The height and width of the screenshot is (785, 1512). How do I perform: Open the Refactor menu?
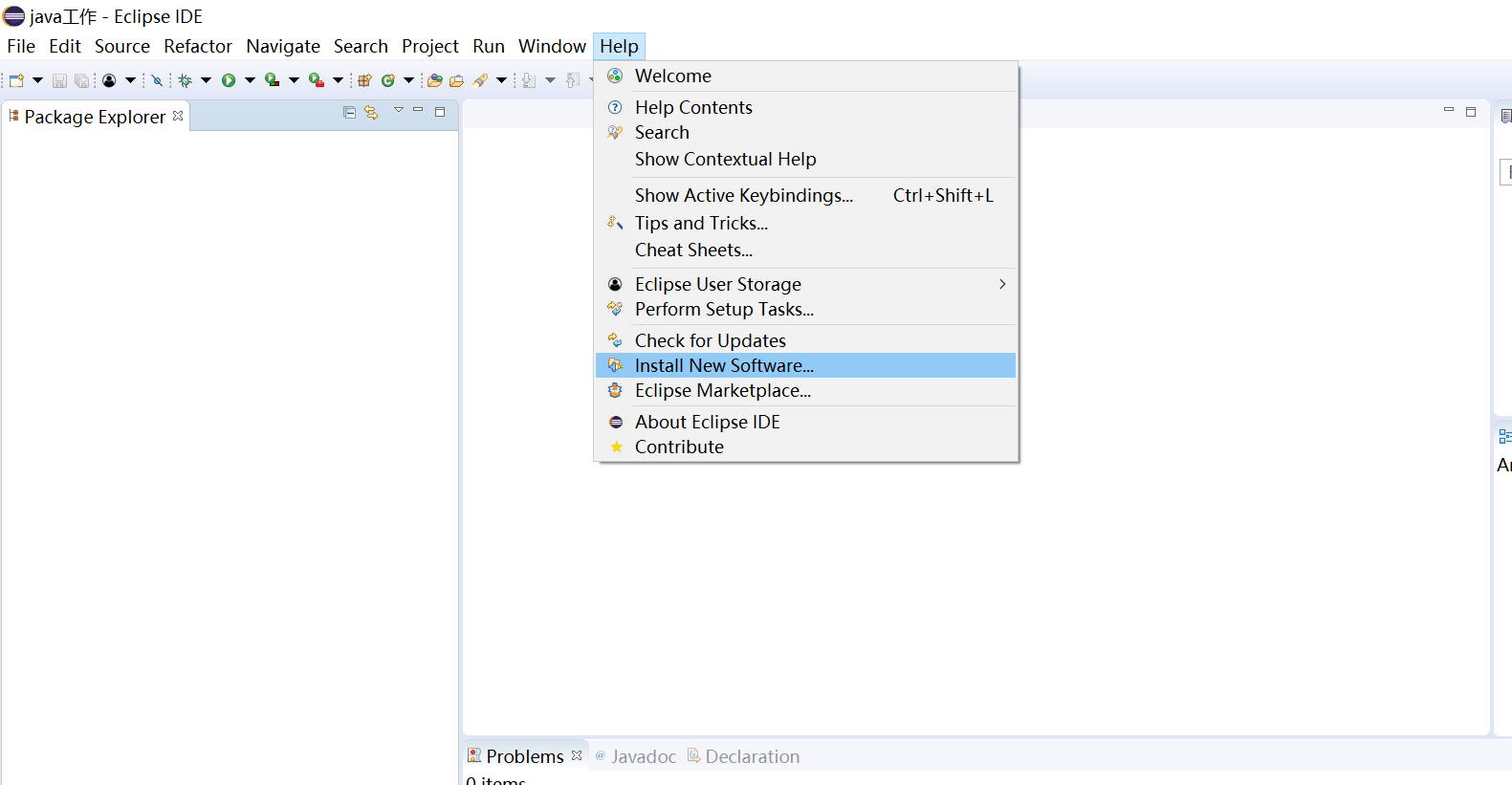(198, 46)
